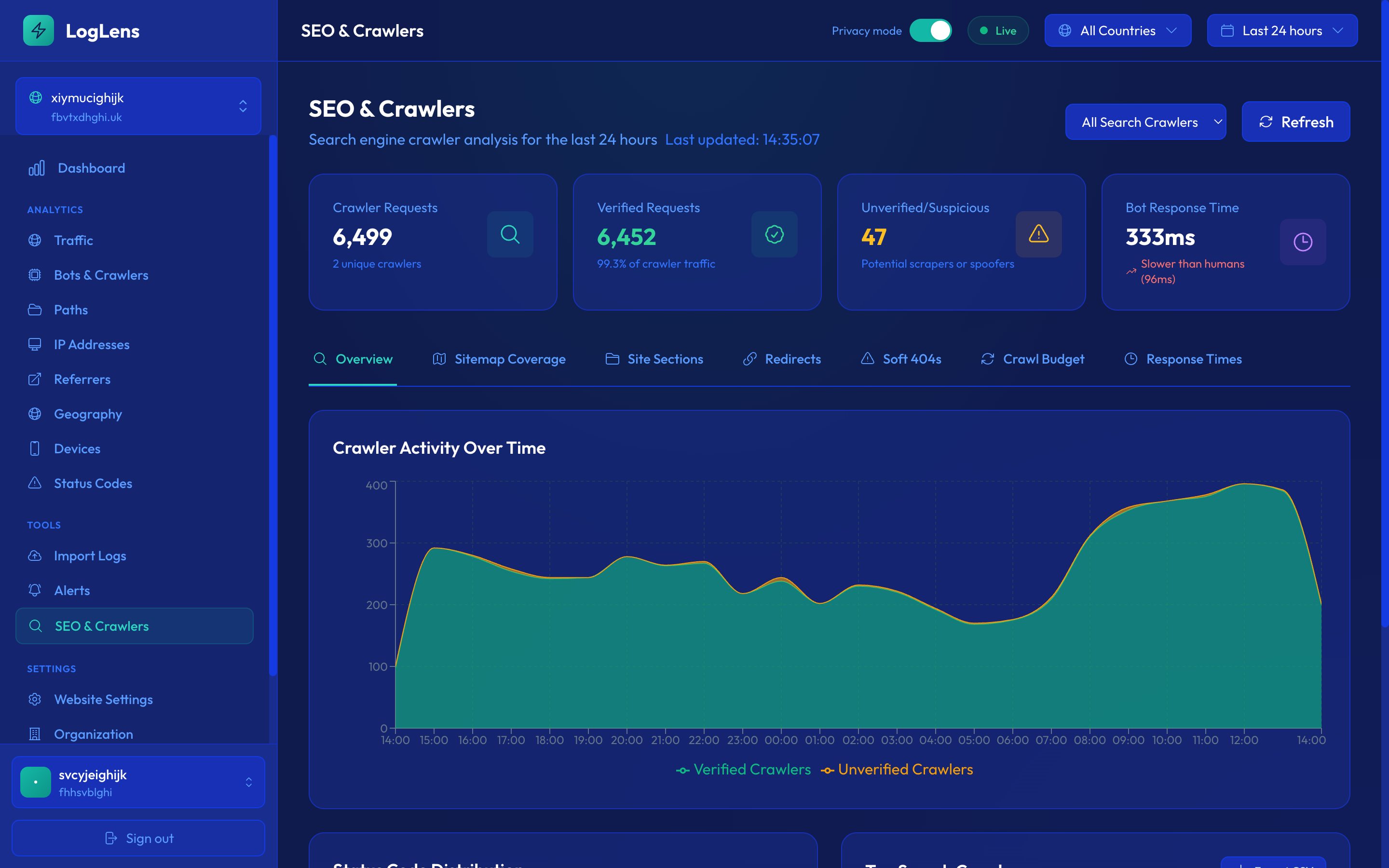Expand the Last 24 hours time selector
This screenshot has height=868, width=1389.
1281,30
